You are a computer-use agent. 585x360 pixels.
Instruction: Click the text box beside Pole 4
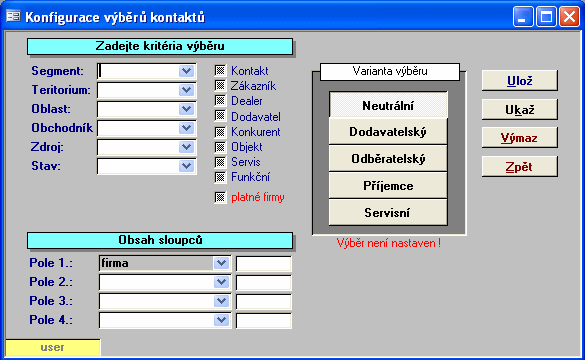pos(264,320)
